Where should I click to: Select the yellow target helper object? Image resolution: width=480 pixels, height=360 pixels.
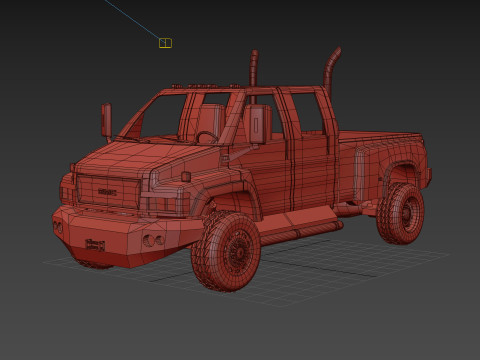tap(165, 43)
